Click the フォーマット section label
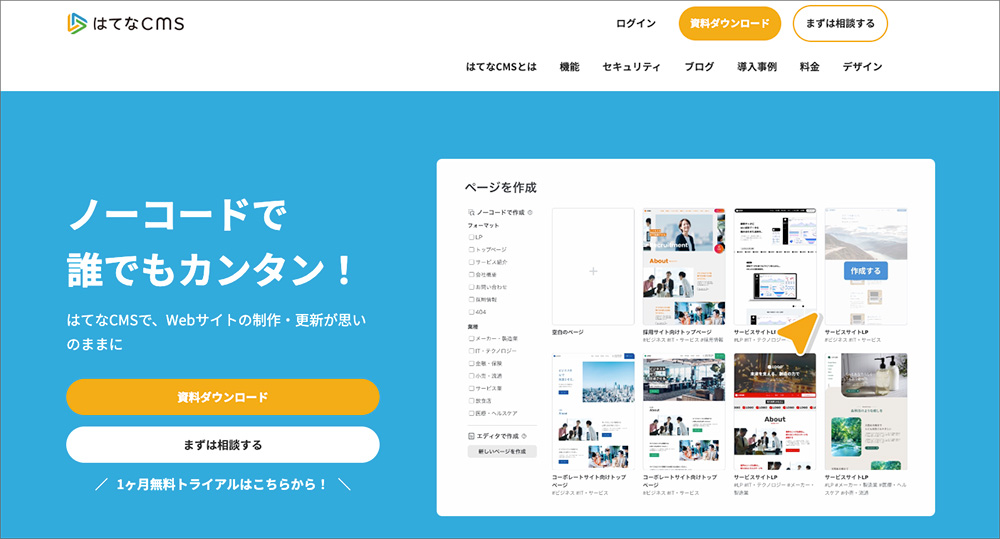The image size is (1000, 539). [483, 225]
